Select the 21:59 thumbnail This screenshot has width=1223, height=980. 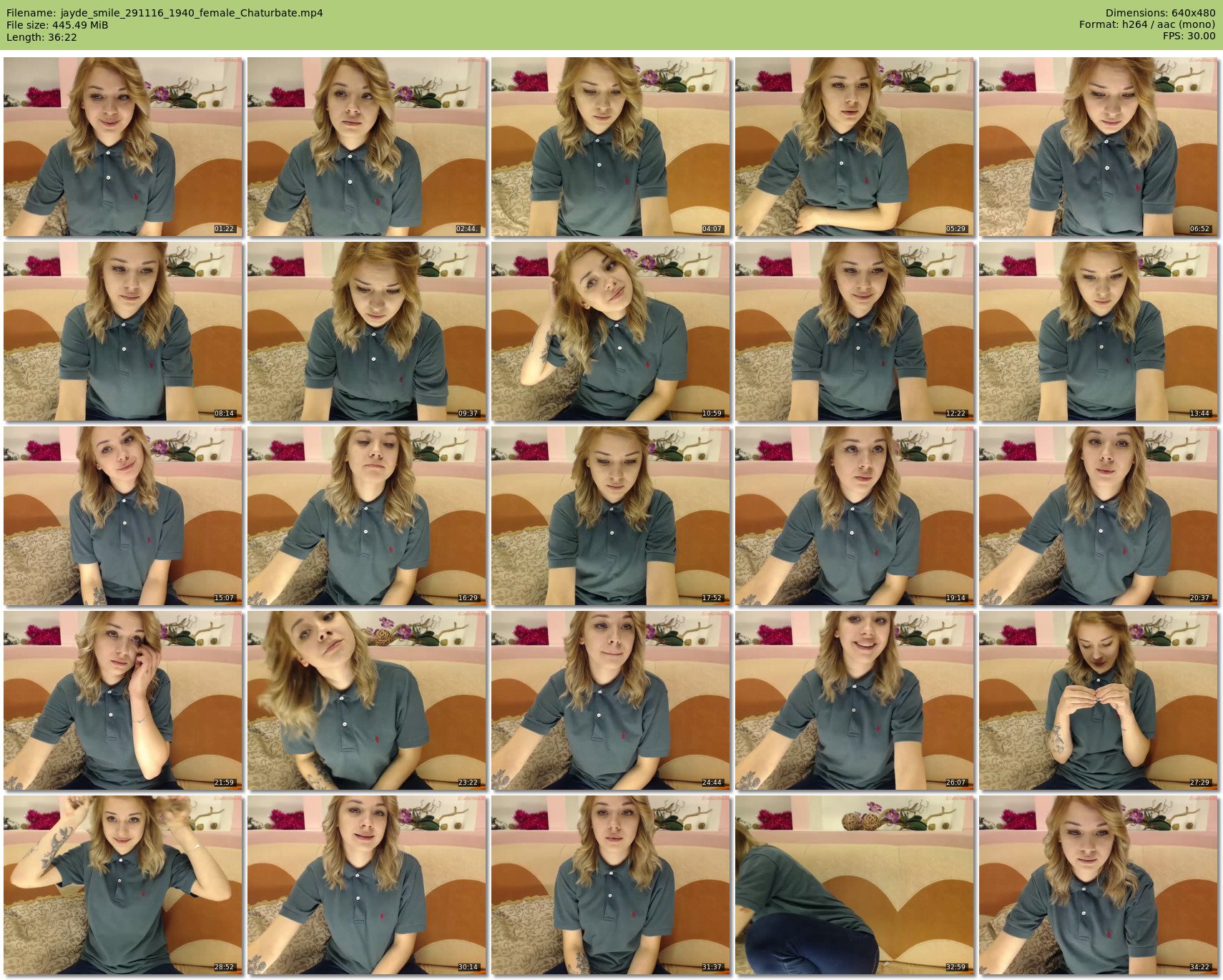(x=122, y=700)
